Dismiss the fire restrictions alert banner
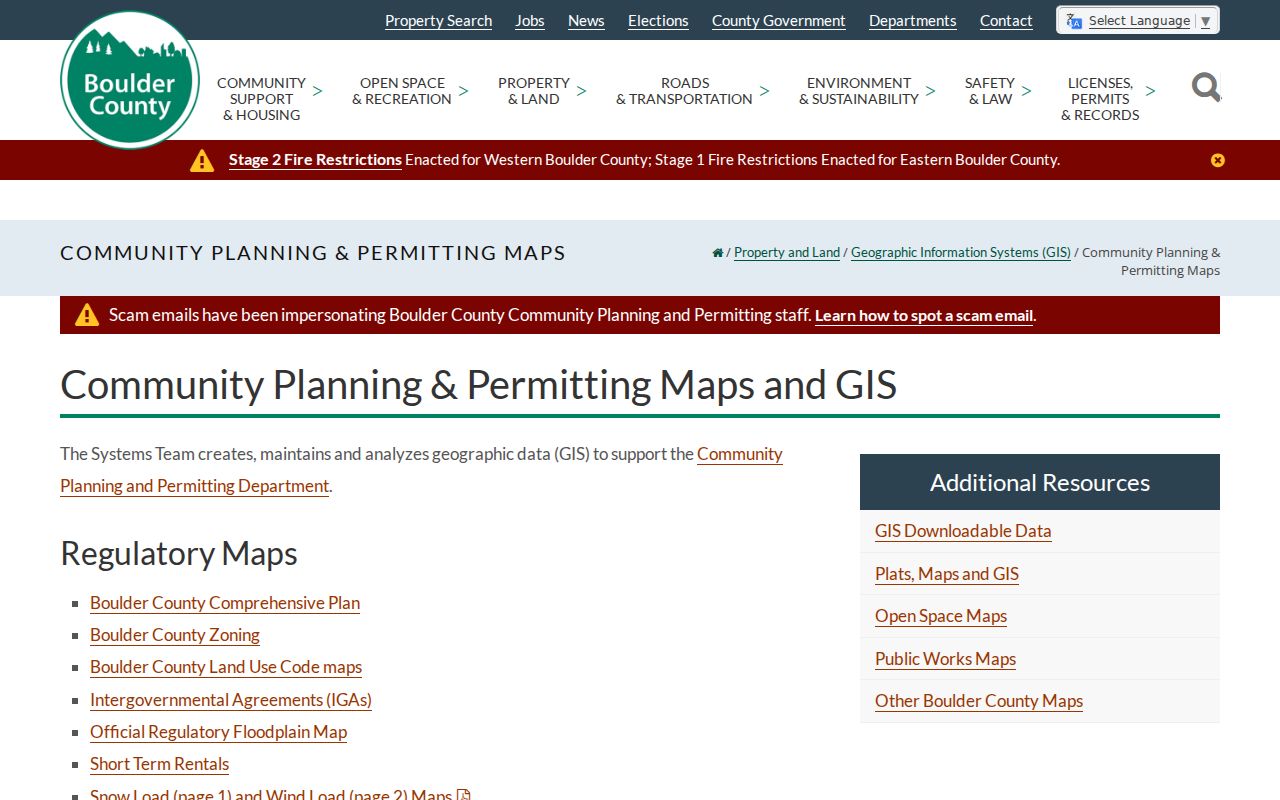Screen dimensions: 1280x800 (1217, 160)
